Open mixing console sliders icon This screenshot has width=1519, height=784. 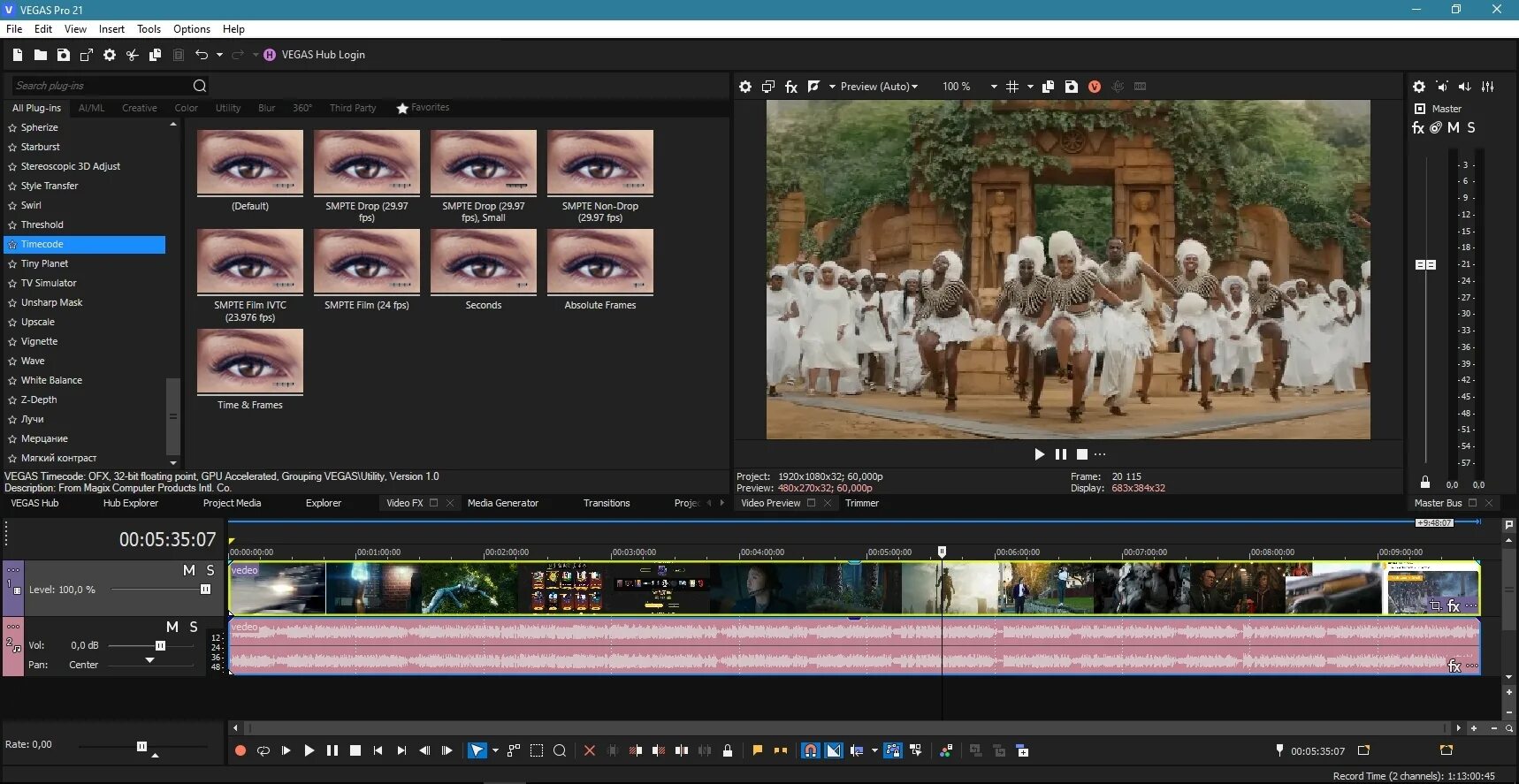(1488, 87)
